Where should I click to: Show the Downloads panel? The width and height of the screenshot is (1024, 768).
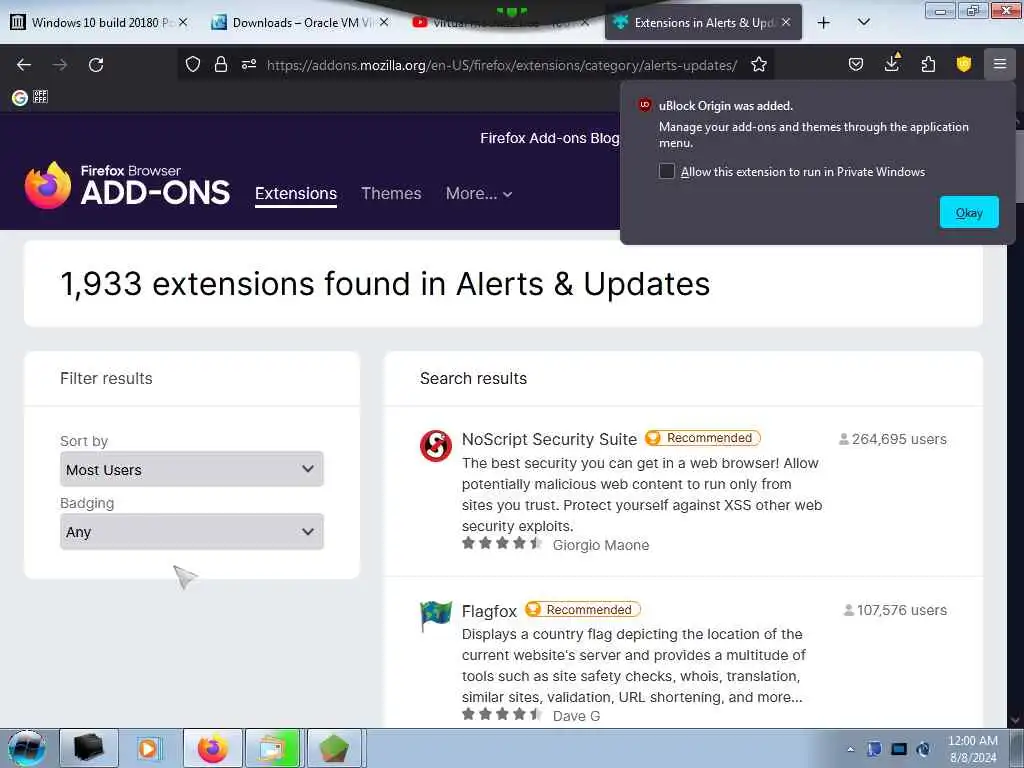pyautogui.click(x=892, y=63)
